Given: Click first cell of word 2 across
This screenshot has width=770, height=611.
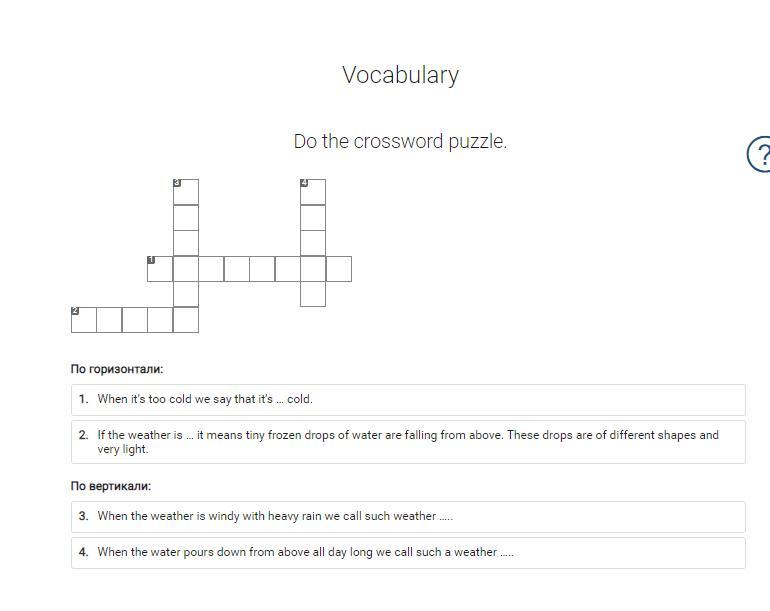Looking at the screenshot, I should (84, 320).
